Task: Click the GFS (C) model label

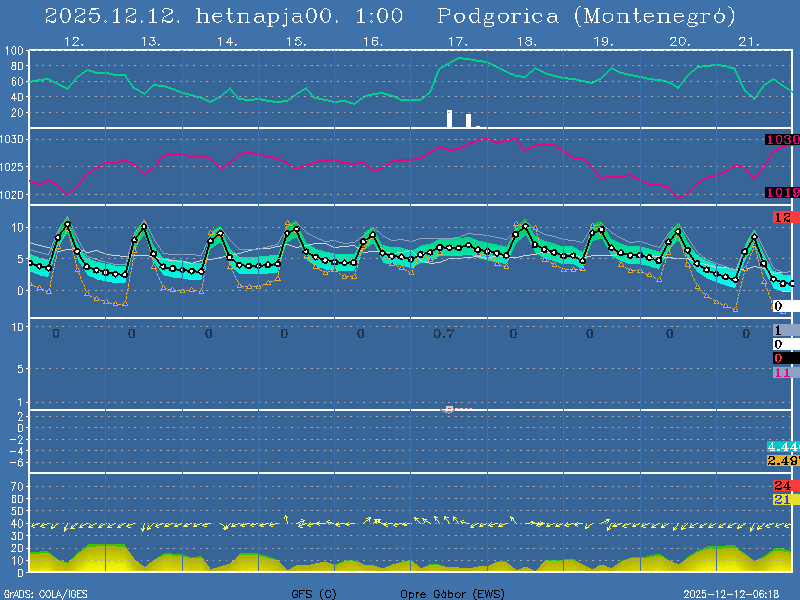Action: pos(314,594)
